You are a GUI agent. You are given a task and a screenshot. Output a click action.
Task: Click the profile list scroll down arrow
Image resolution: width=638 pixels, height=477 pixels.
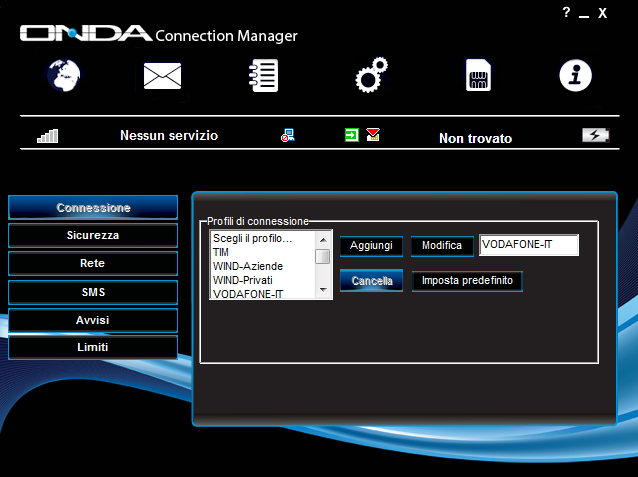323,290
